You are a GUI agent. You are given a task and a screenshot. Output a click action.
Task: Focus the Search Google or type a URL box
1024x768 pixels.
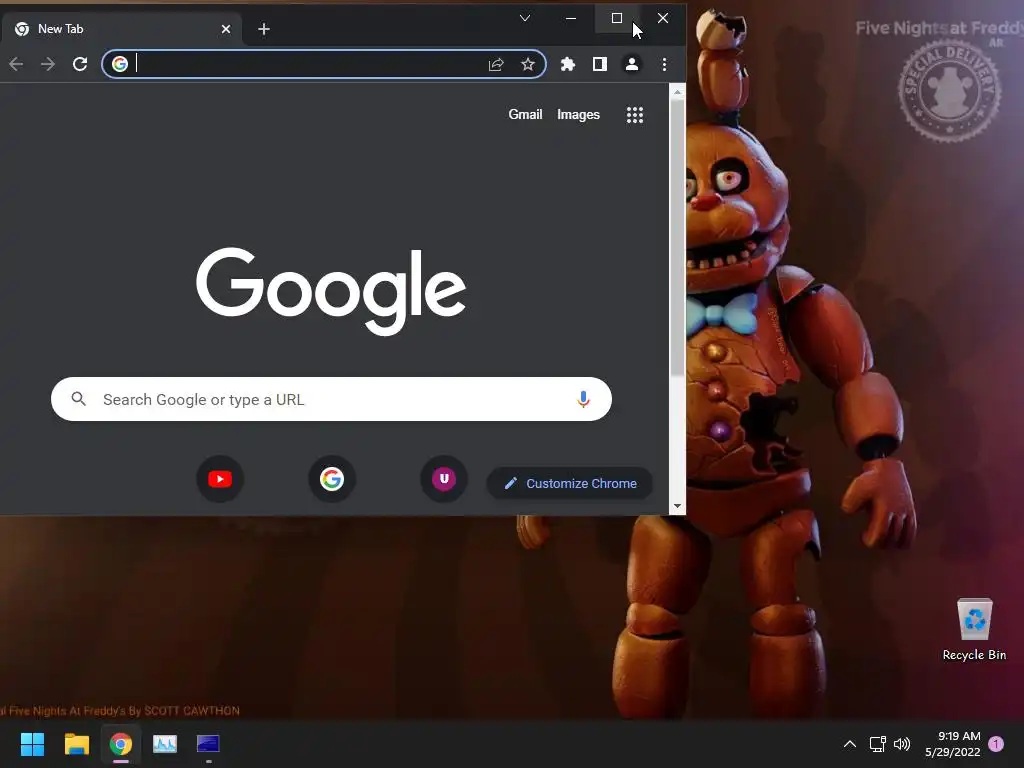(x=331, y=399)
